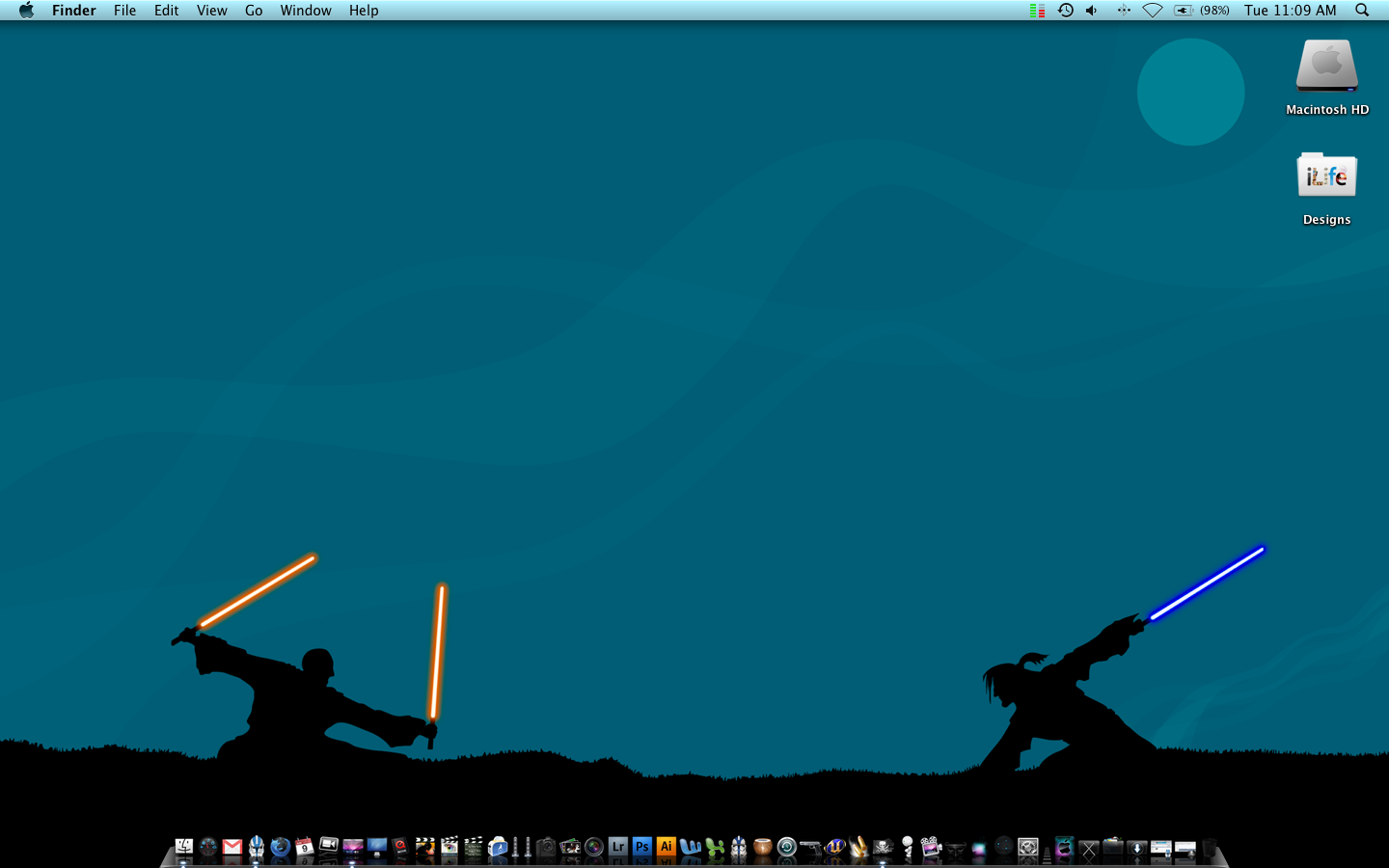Open the Batman mask dock icon

tap(955, 849)
